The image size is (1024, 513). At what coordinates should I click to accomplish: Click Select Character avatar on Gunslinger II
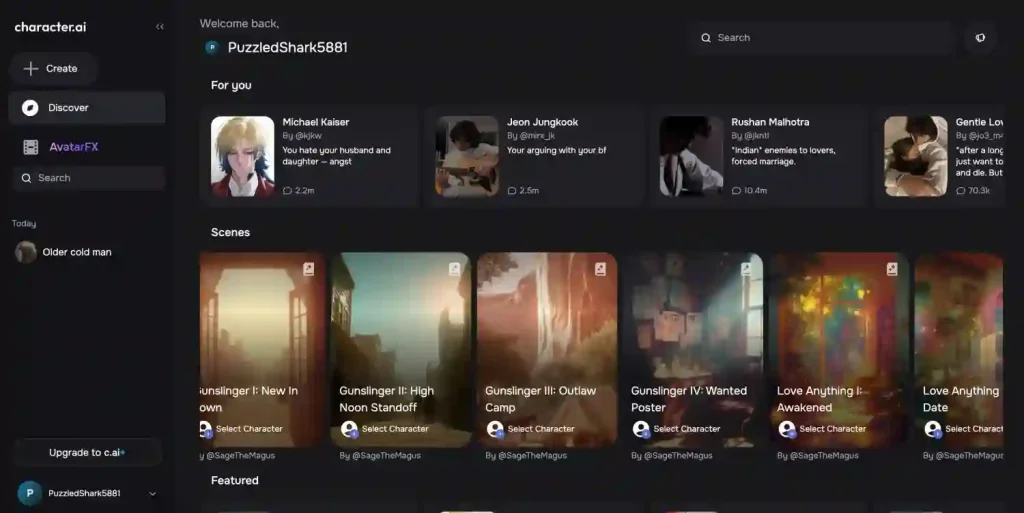click(349, 429)
